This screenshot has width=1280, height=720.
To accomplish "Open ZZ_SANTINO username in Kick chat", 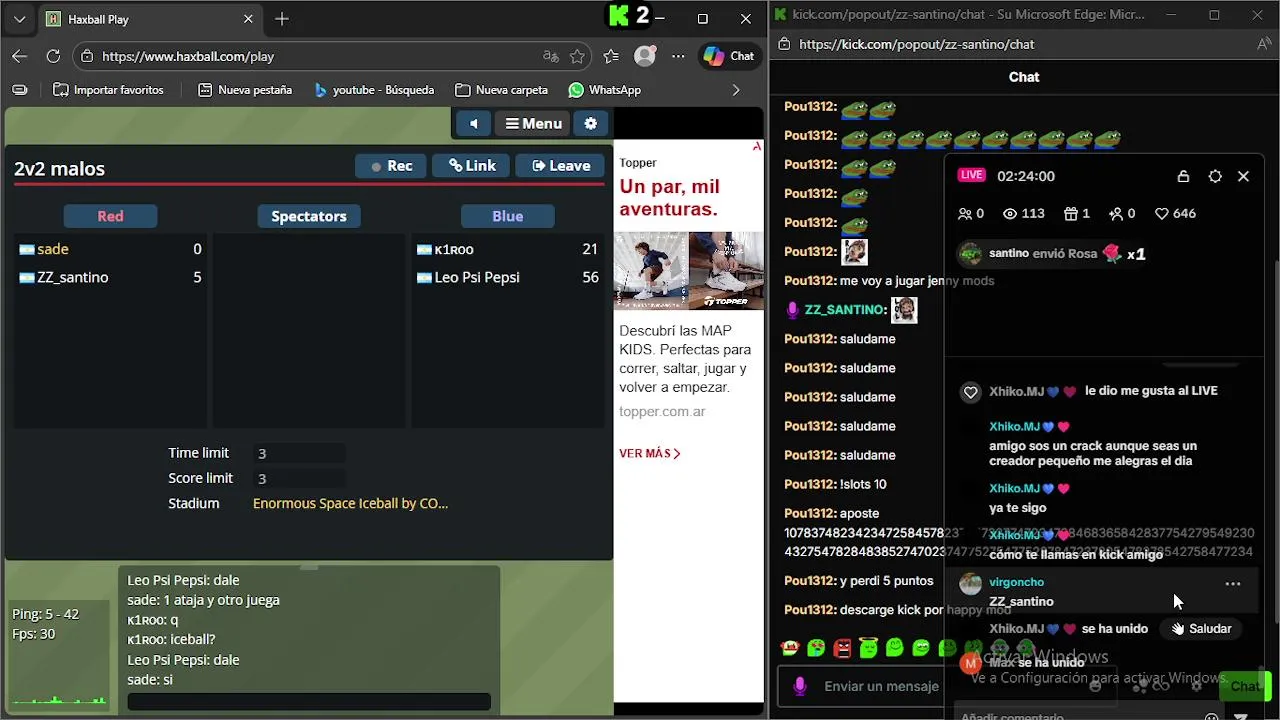I will (845, 310).
